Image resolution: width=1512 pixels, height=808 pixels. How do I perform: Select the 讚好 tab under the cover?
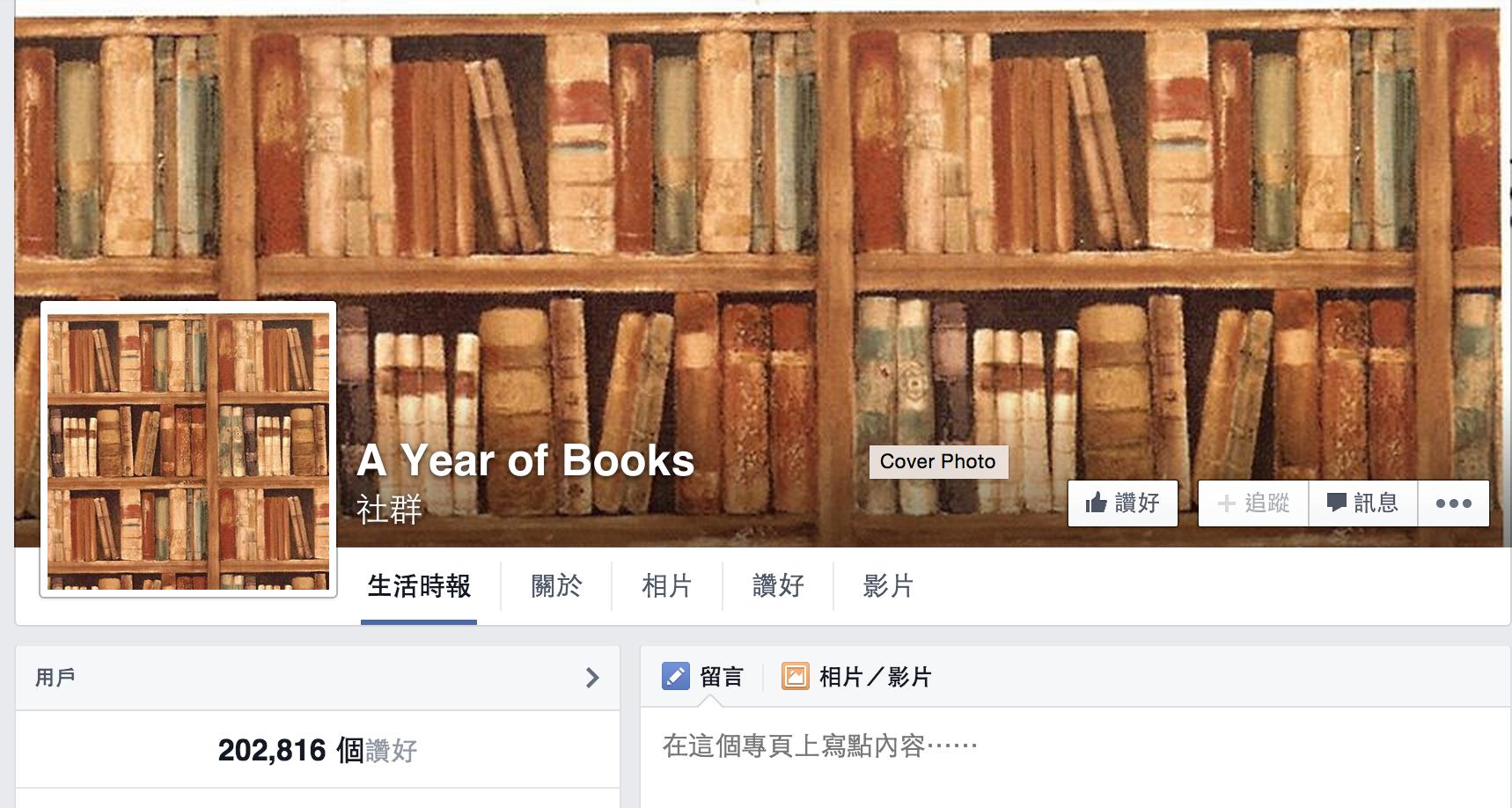coord(778,586)
